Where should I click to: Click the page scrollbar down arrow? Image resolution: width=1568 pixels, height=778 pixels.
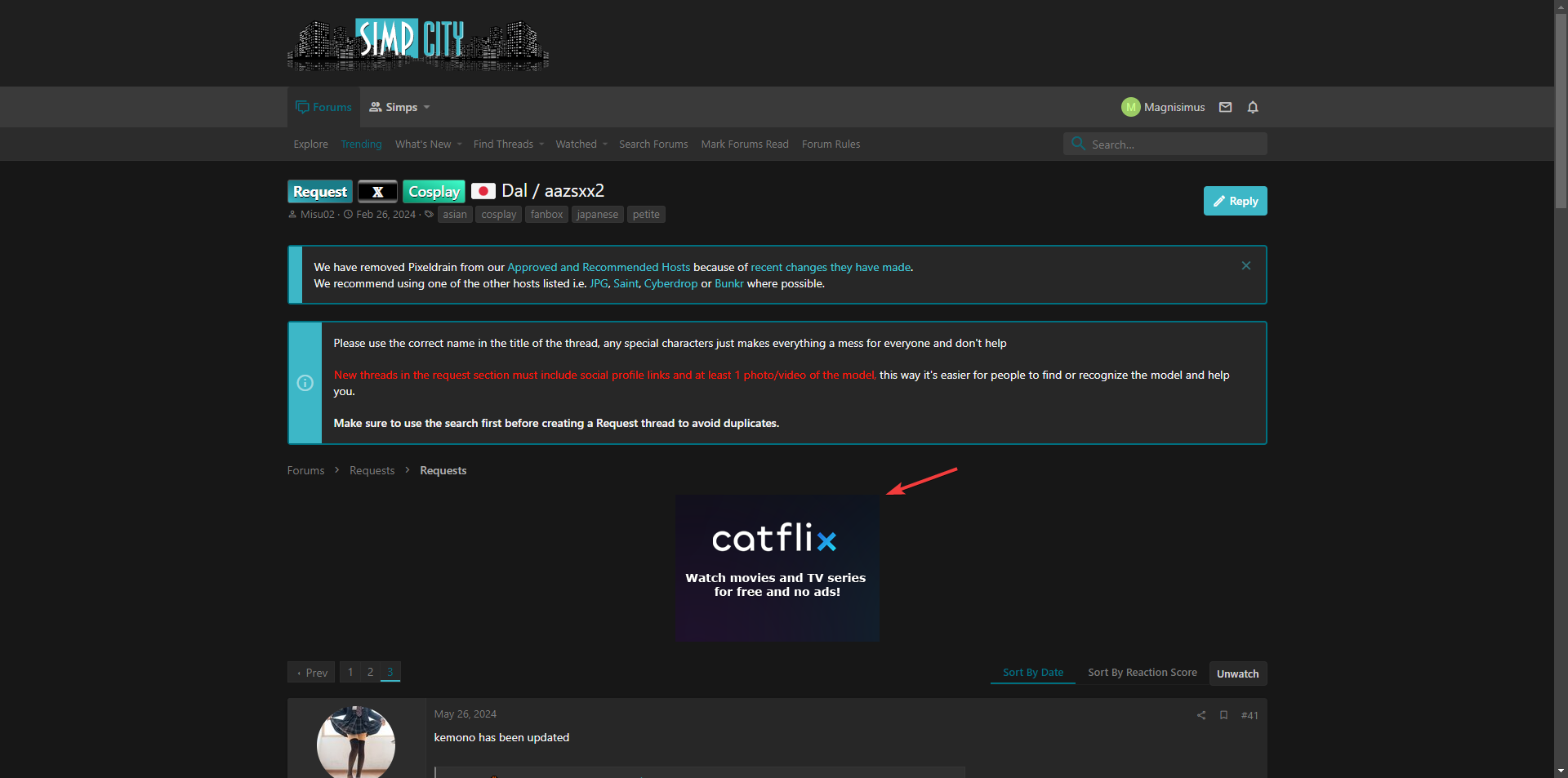click(x=1561, y=770)
